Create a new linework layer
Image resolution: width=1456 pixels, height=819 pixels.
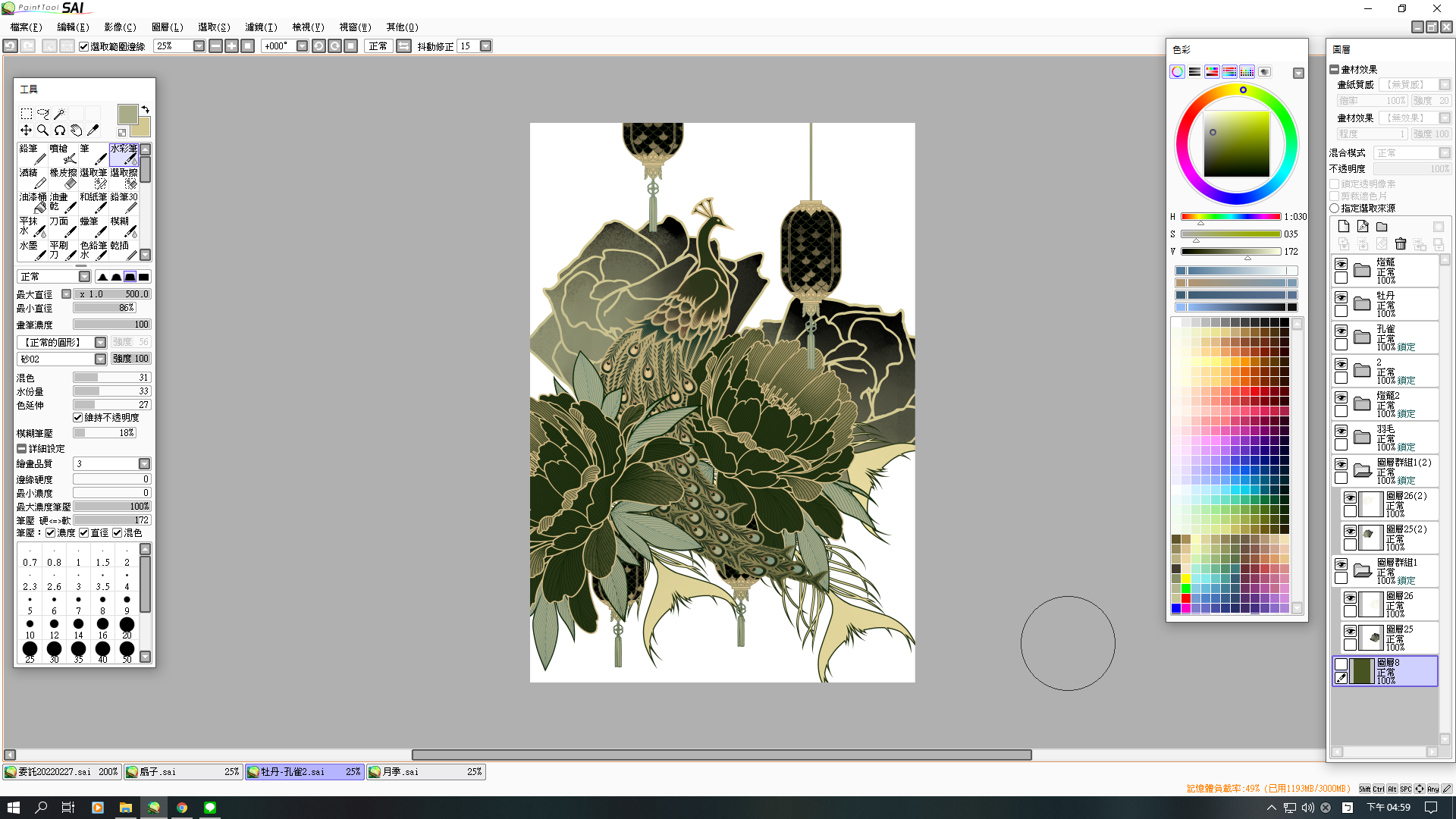coord(1363,227)
